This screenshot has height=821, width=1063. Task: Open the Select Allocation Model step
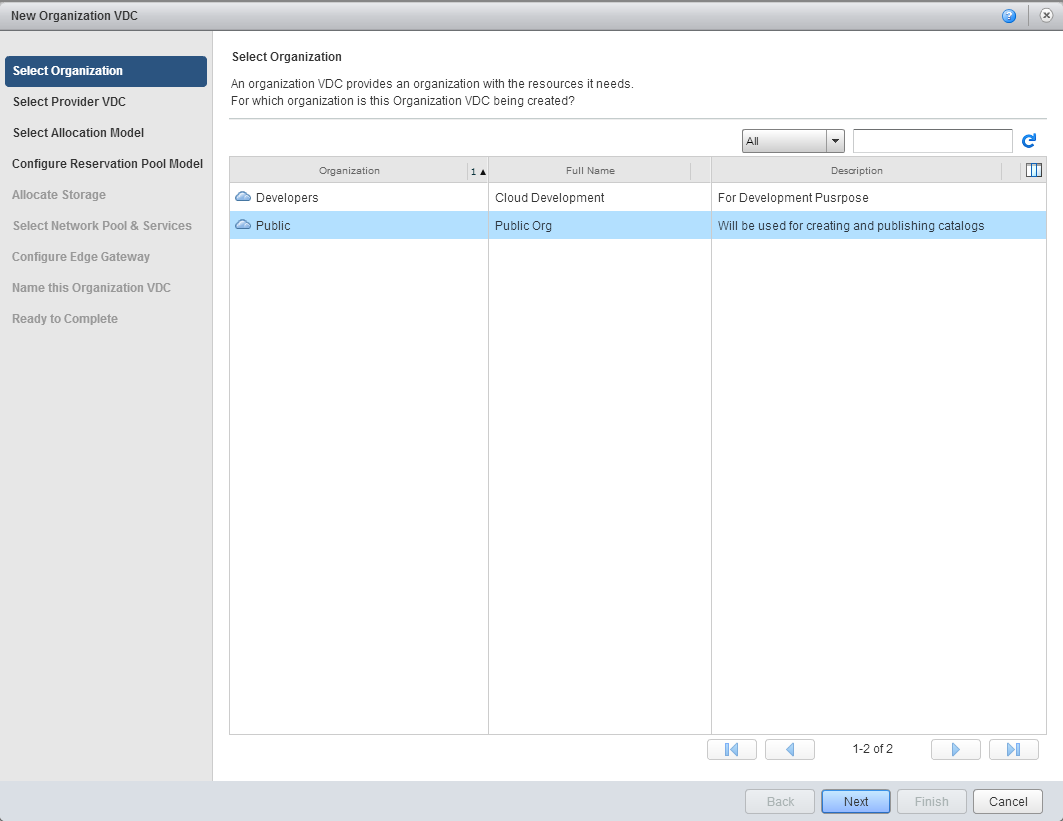tap(78, 133)
